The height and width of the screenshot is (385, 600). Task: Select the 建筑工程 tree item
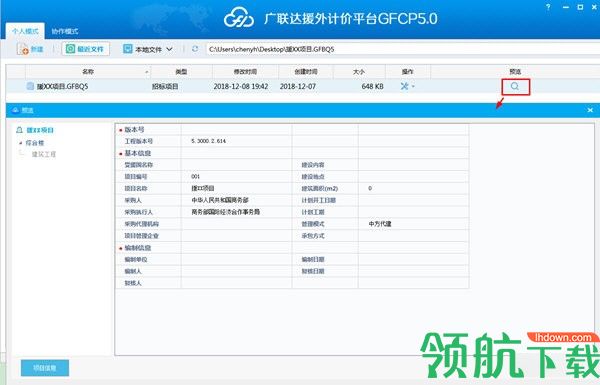[x=44, y=154]
